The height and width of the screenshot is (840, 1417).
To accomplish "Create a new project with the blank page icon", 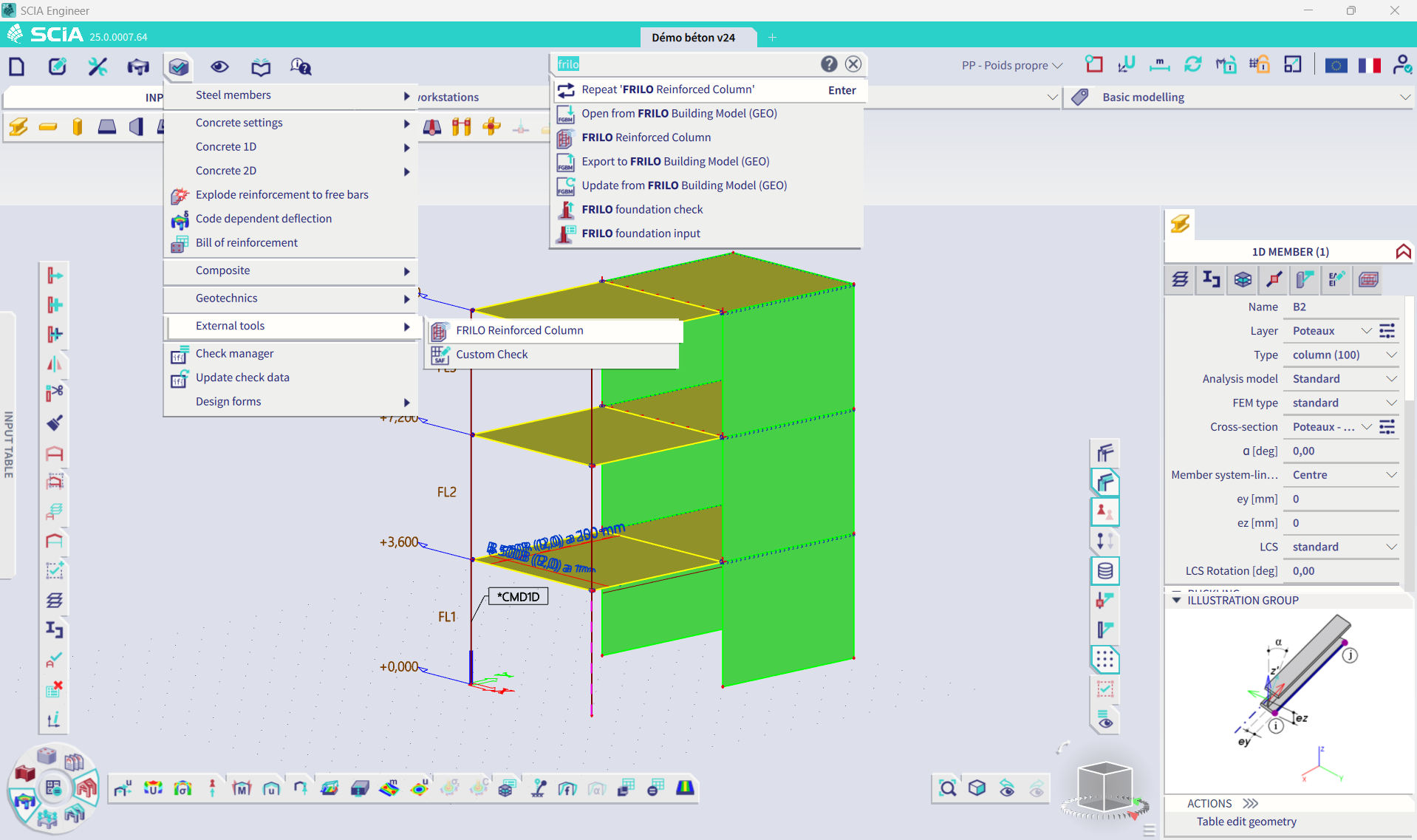I will pos(16,66).
